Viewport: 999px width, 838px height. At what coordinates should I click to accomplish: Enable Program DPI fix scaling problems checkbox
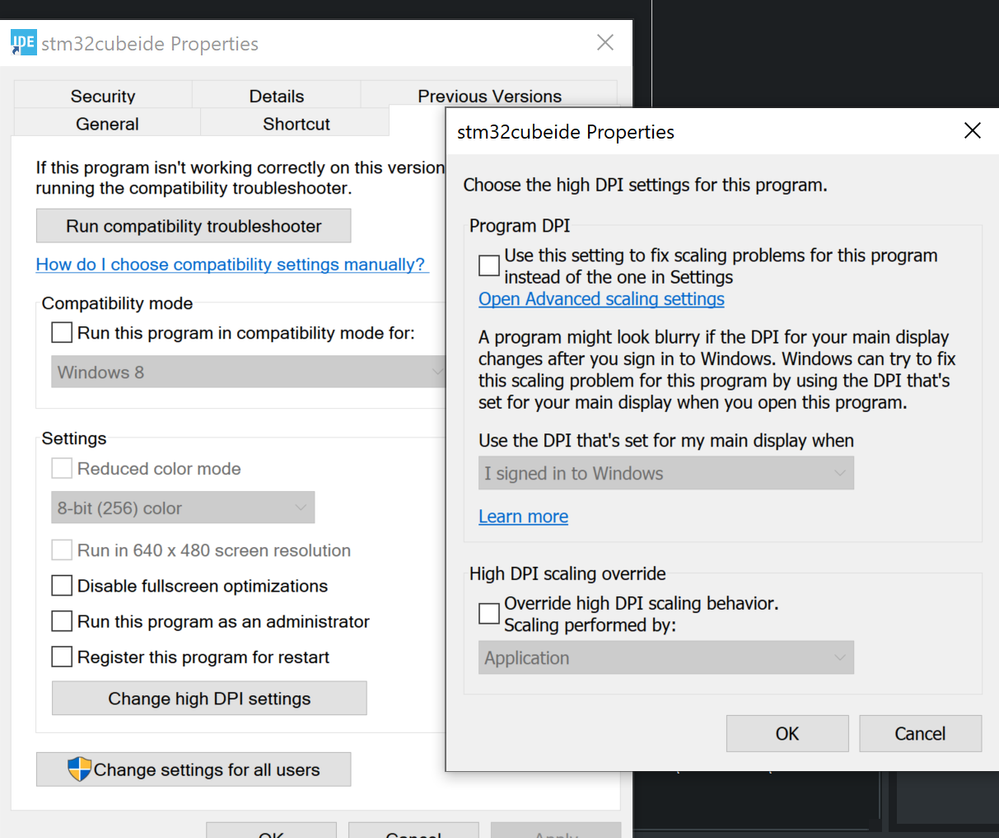click(x=489, y=266)
